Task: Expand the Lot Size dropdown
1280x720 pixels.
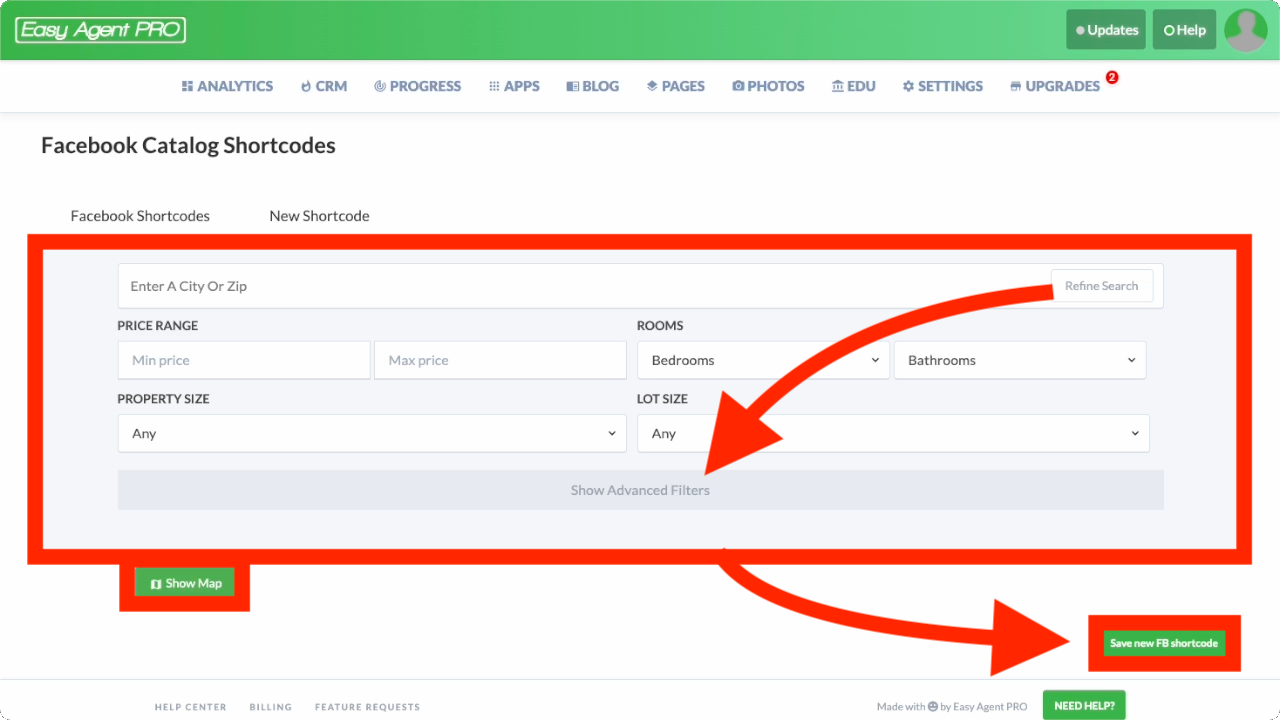Action: 893,434
